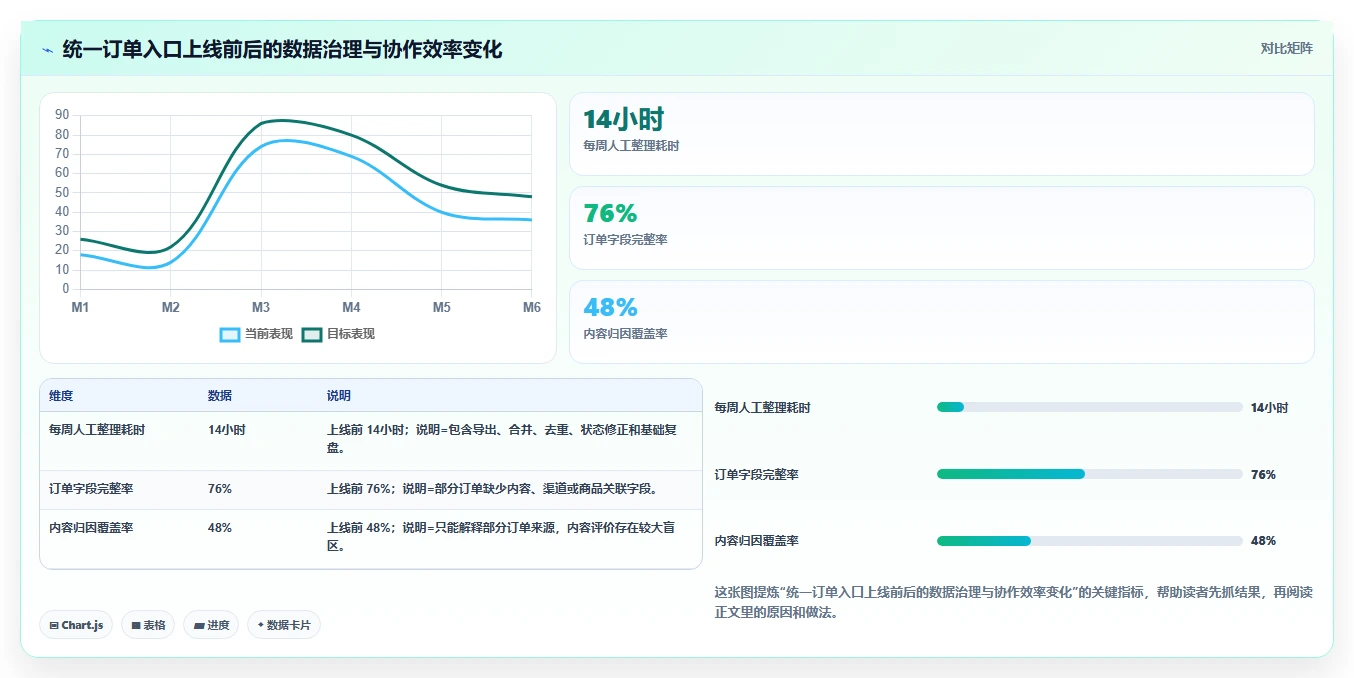Click the M5 axis label
This screenshot has width=1354, height=678.
click(442, 307)
